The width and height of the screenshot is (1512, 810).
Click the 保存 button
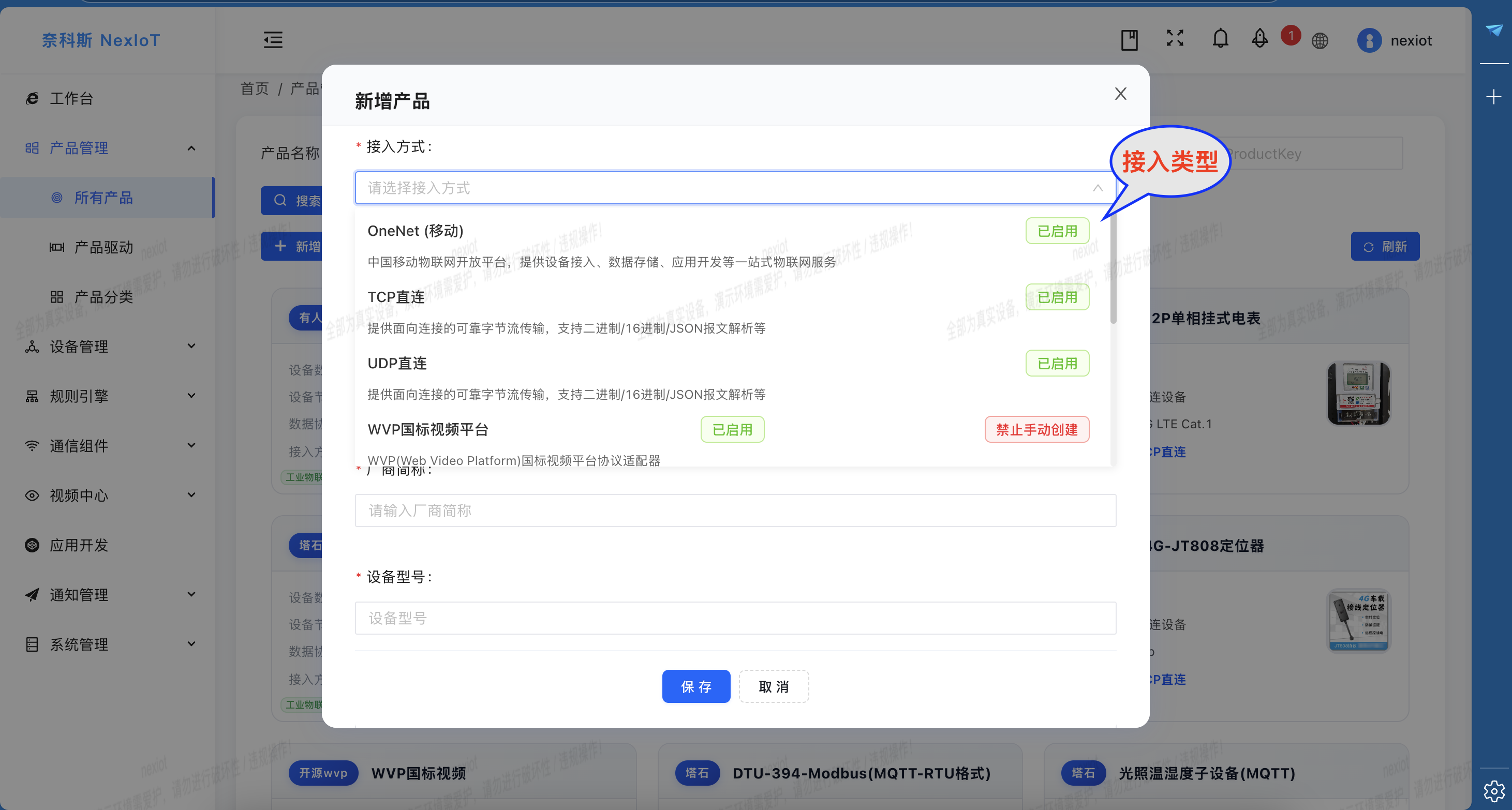(x=695, y=686)
